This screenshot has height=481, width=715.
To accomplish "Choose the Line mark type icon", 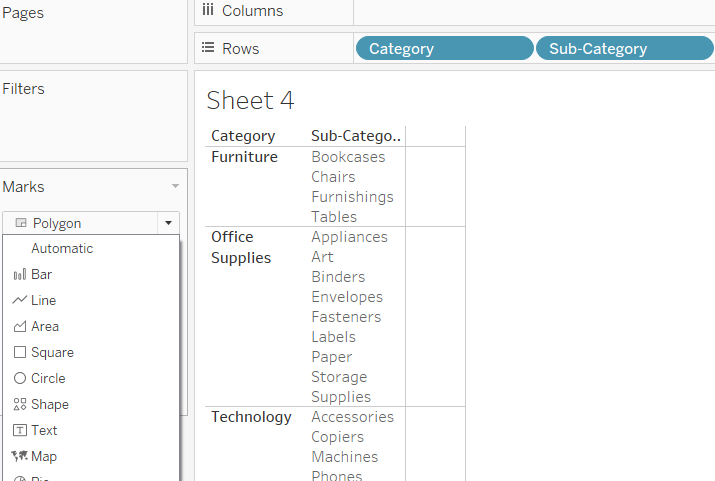I will tap(20, 300).
